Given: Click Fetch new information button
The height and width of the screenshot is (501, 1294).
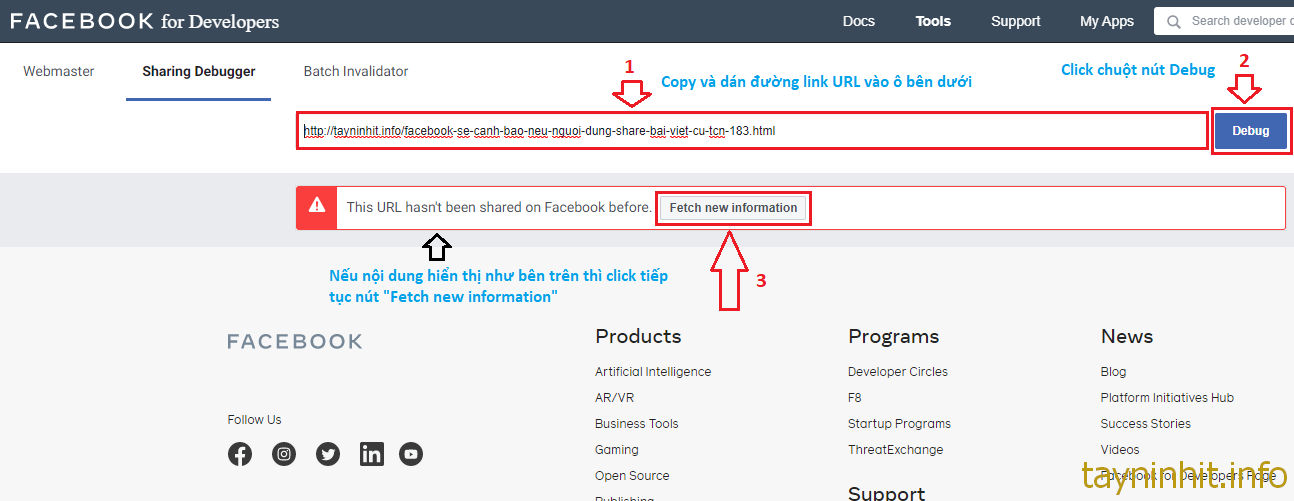Looking at the screenshot, I should (733, 208).
